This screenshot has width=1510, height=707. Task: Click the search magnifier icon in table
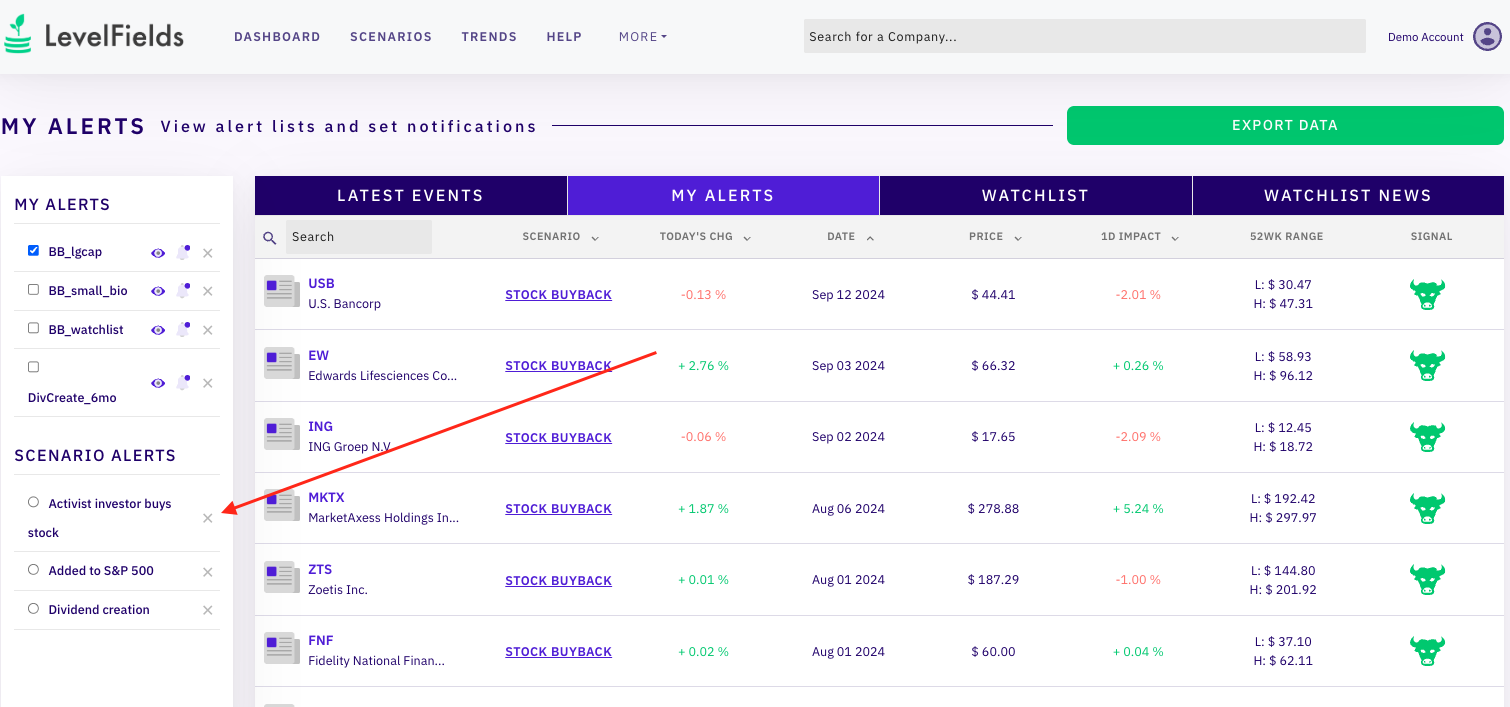[269, 238]
